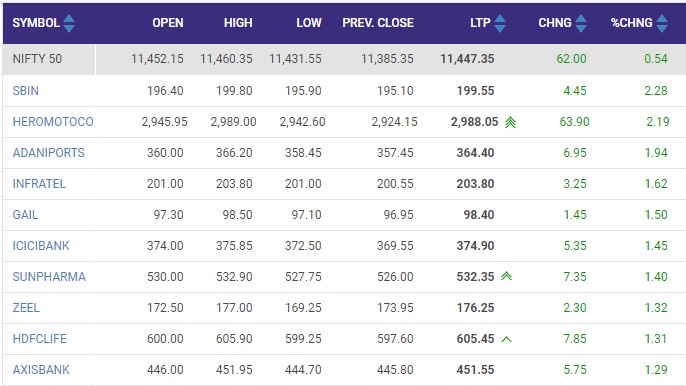Open the SBIN stock link
The image size is (686, 386).
25,91
